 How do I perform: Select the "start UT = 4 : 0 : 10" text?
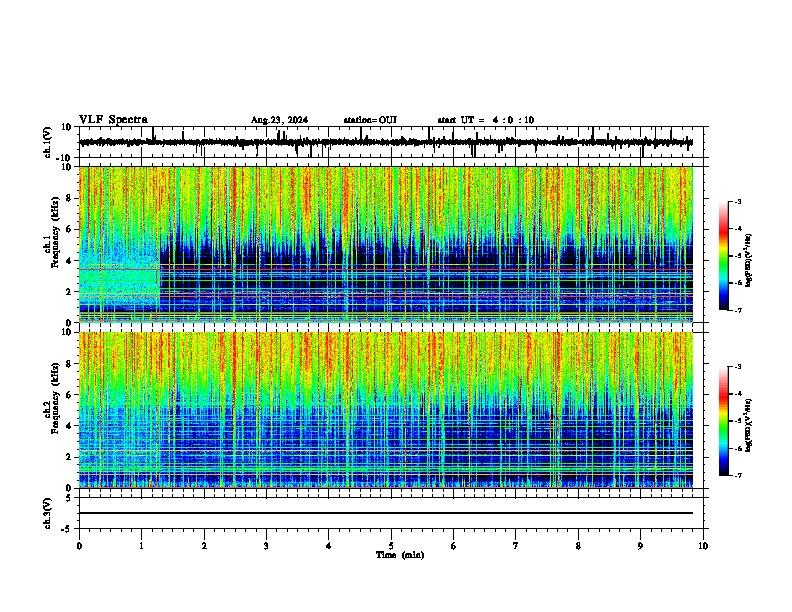[485, 120]
